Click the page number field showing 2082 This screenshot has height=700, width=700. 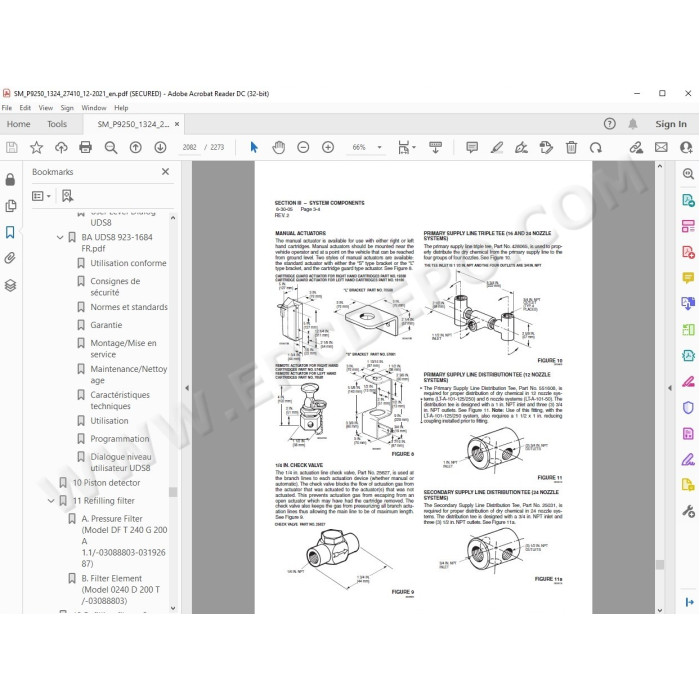[189, 147]
